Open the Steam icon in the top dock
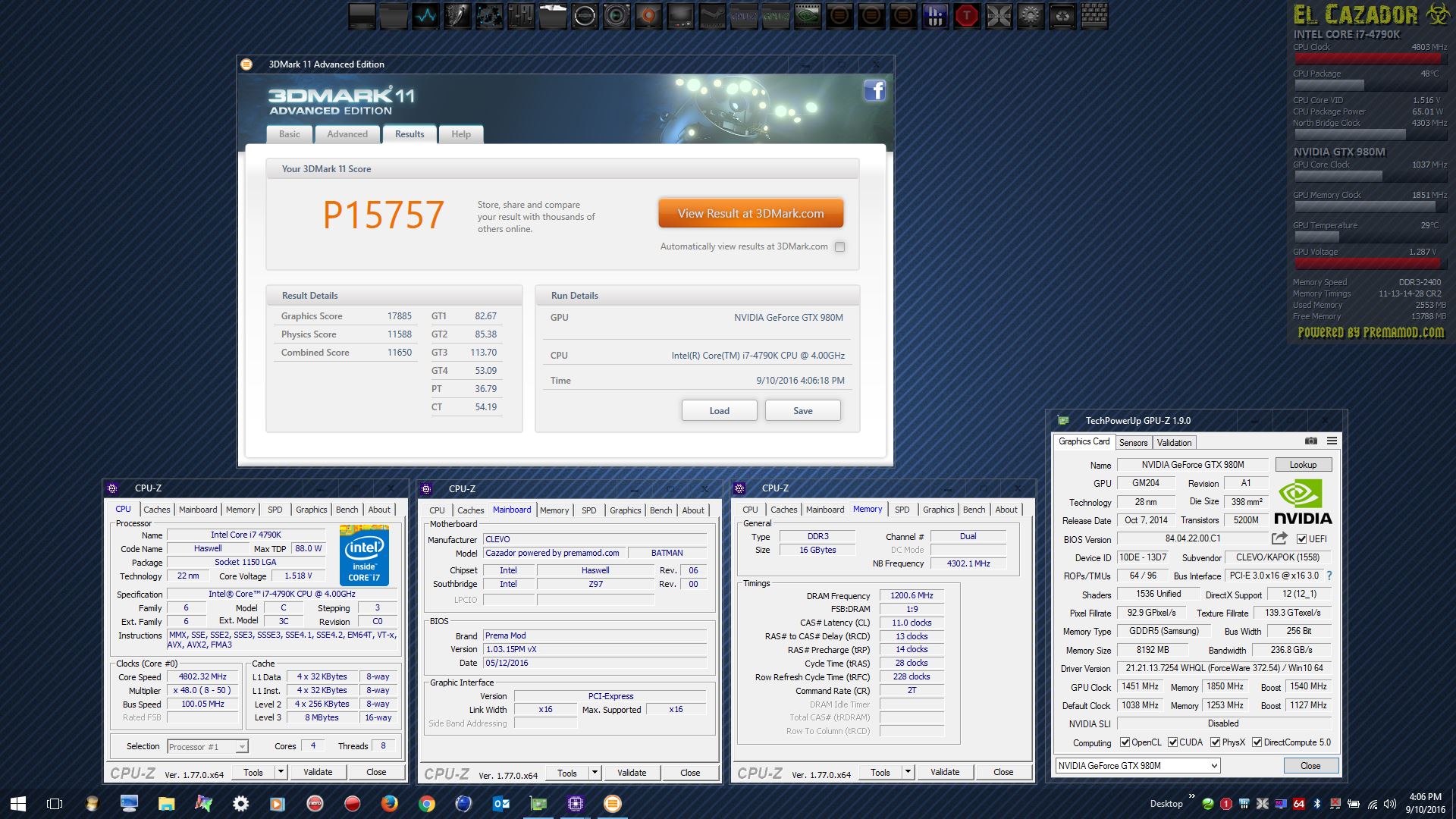Image resolution: width=1456 pixels, height=819 pixels. (x=712, y=16)
